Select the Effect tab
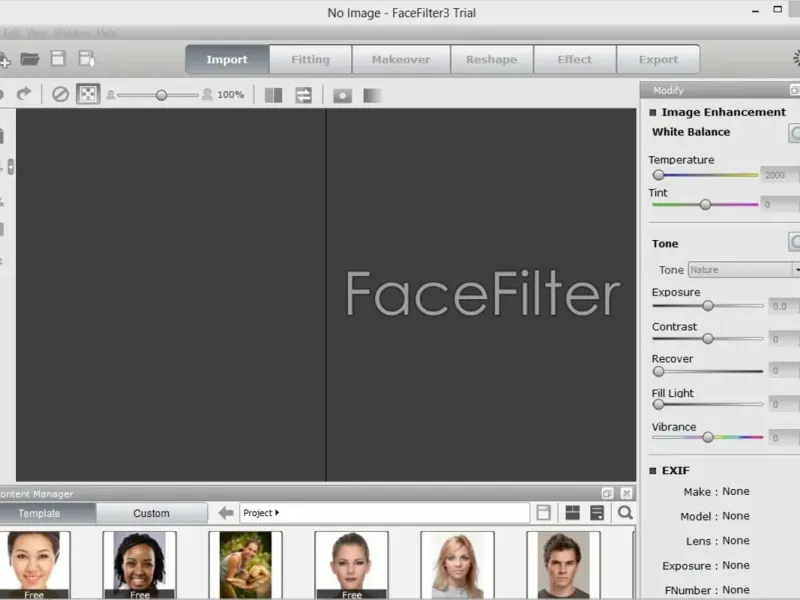This screenshot has width=800, height=600. [x=574, y=60]
